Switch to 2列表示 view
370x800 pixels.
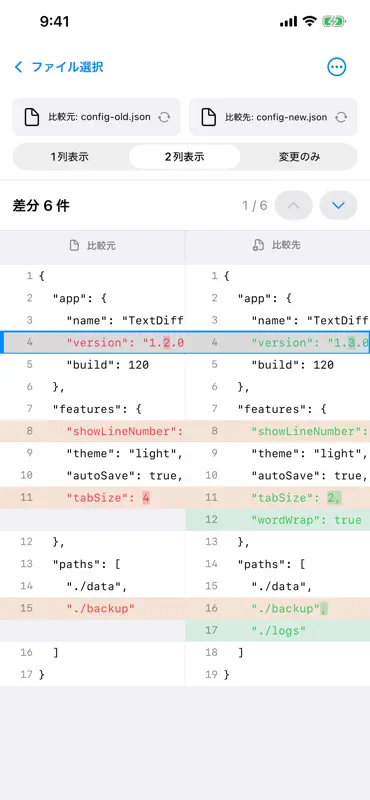[185, 157]
